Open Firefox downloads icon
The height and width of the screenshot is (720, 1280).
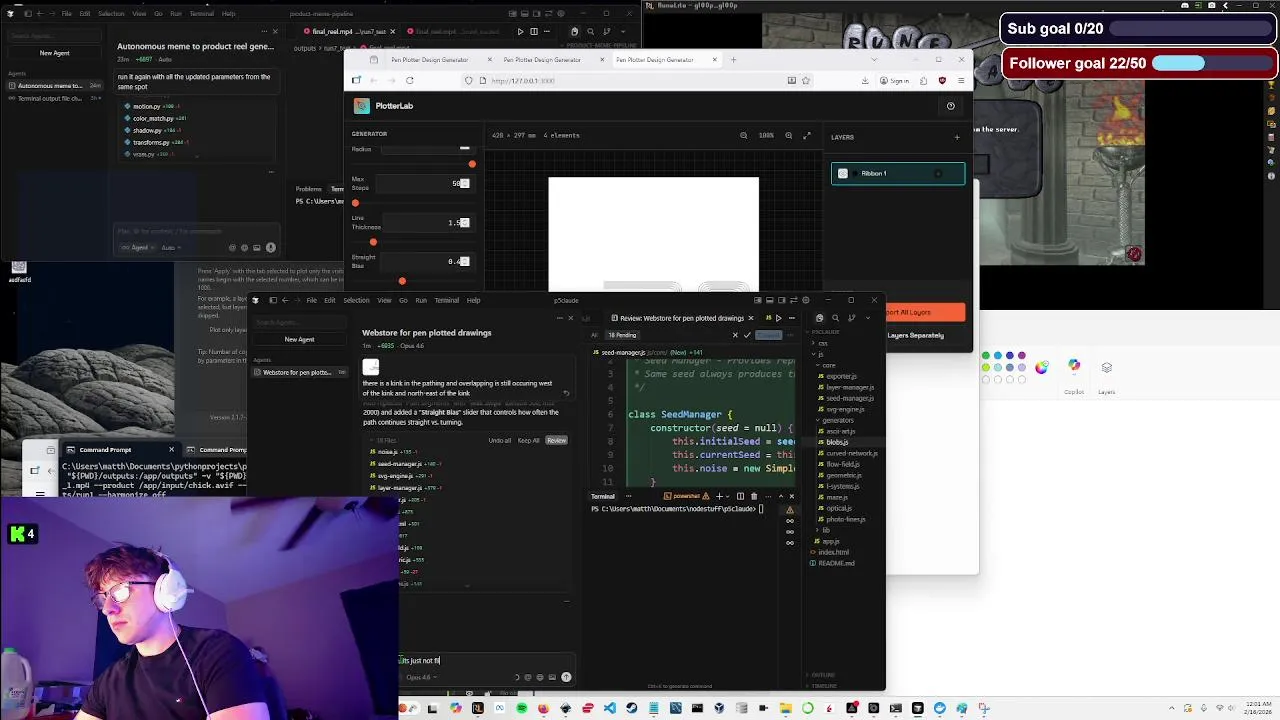point(864,80)
